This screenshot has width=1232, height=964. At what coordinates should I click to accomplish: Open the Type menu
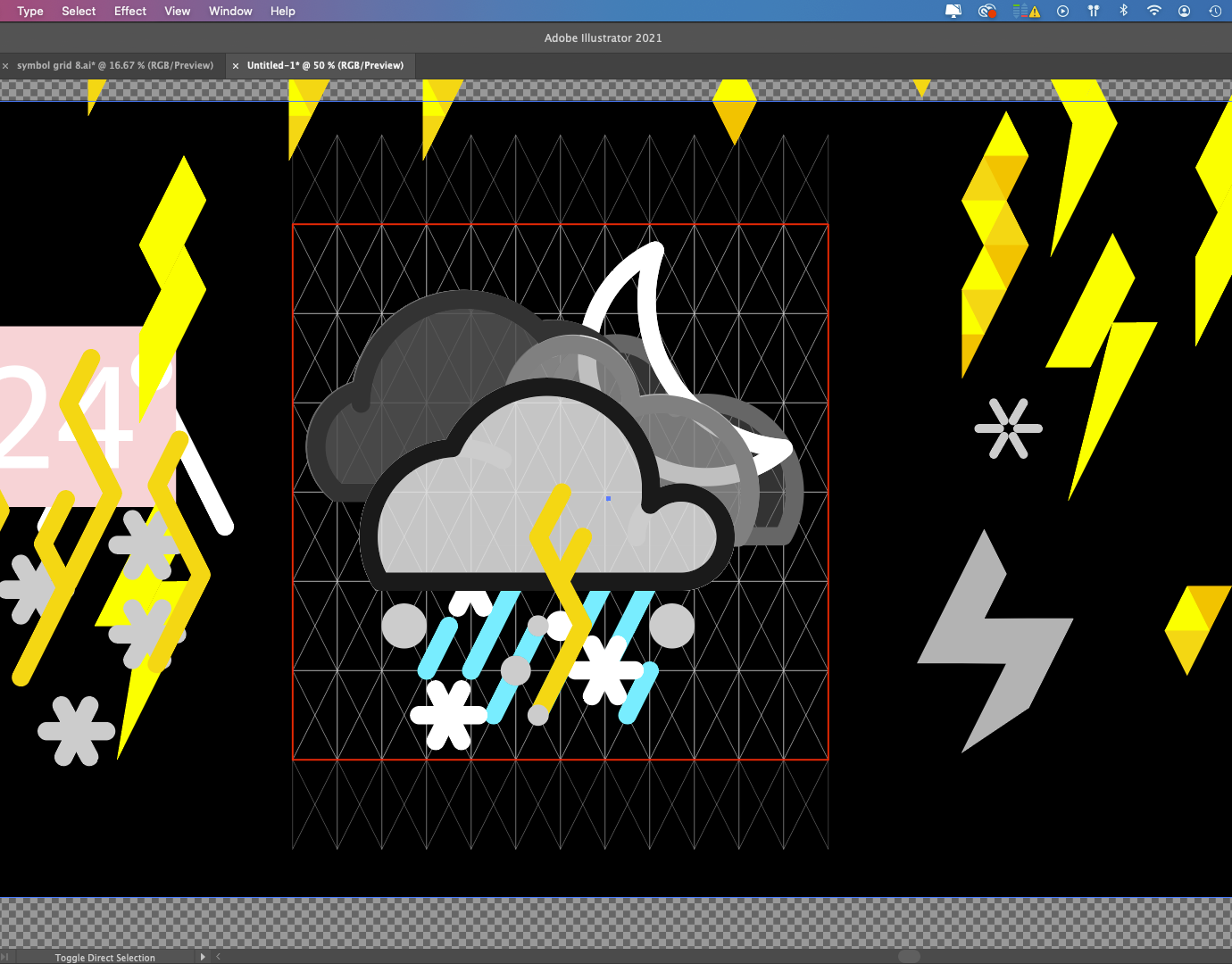pyautogui.click(x=30, y=11)
